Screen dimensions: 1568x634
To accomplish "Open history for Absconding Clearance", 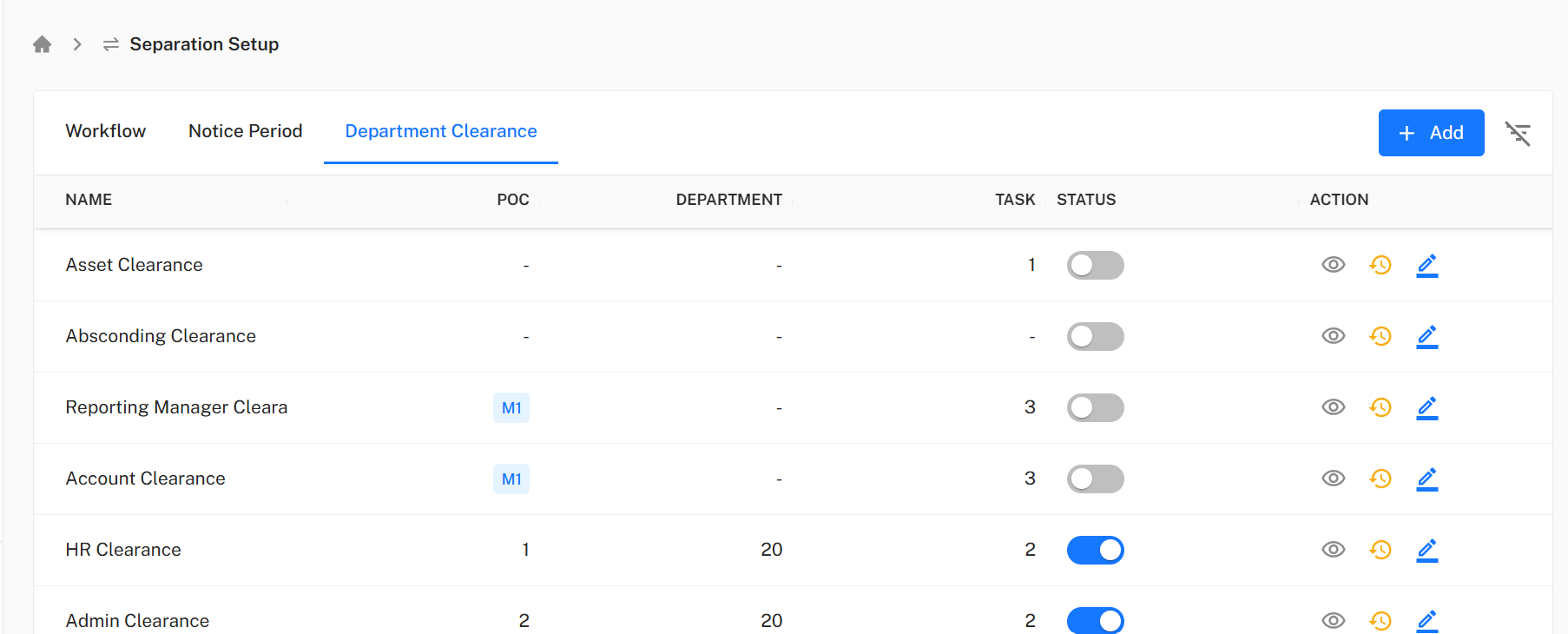I will [1380, 336].
